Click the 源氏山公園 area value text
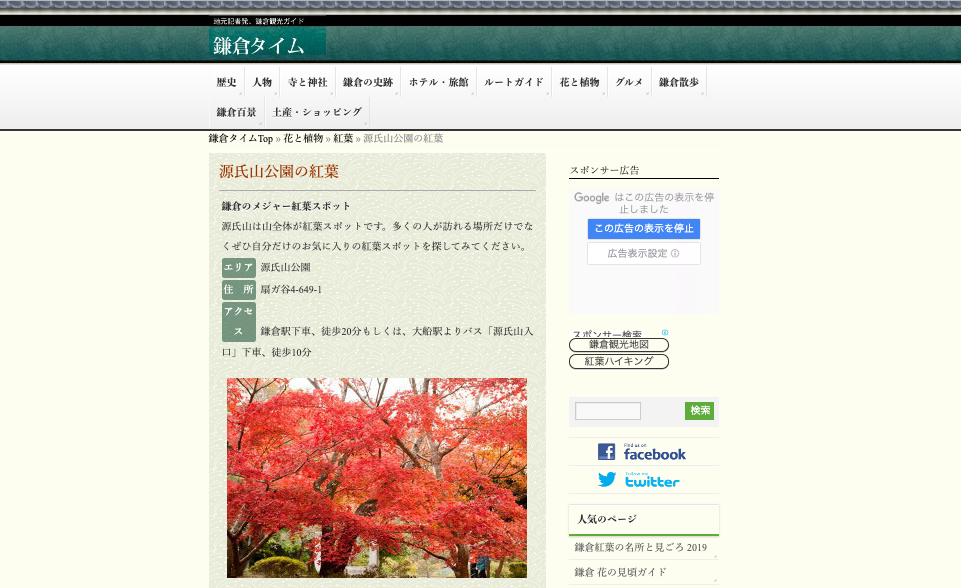Viewport: 961px width, 588px height. click(286, 267)
